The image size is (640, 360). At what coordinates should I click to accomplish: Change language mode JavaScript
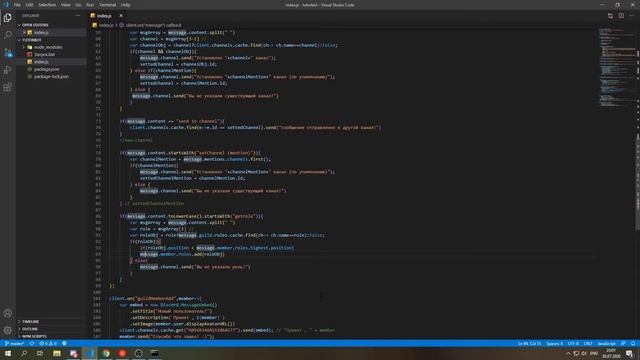coord(606,344)
